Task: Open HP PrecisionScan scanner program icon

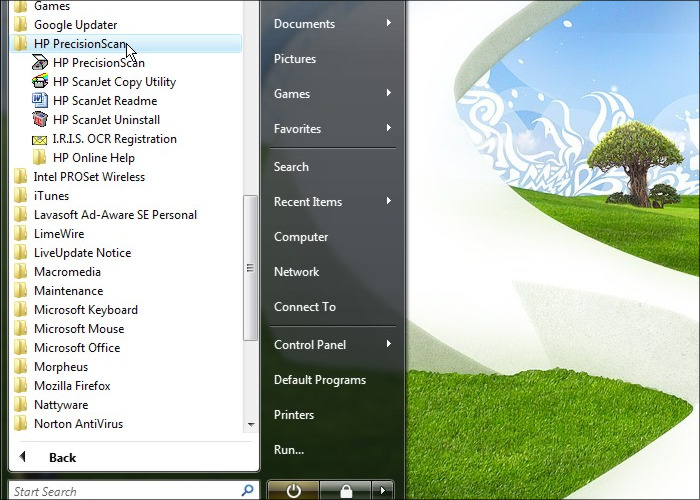Action: click(40, 63)
